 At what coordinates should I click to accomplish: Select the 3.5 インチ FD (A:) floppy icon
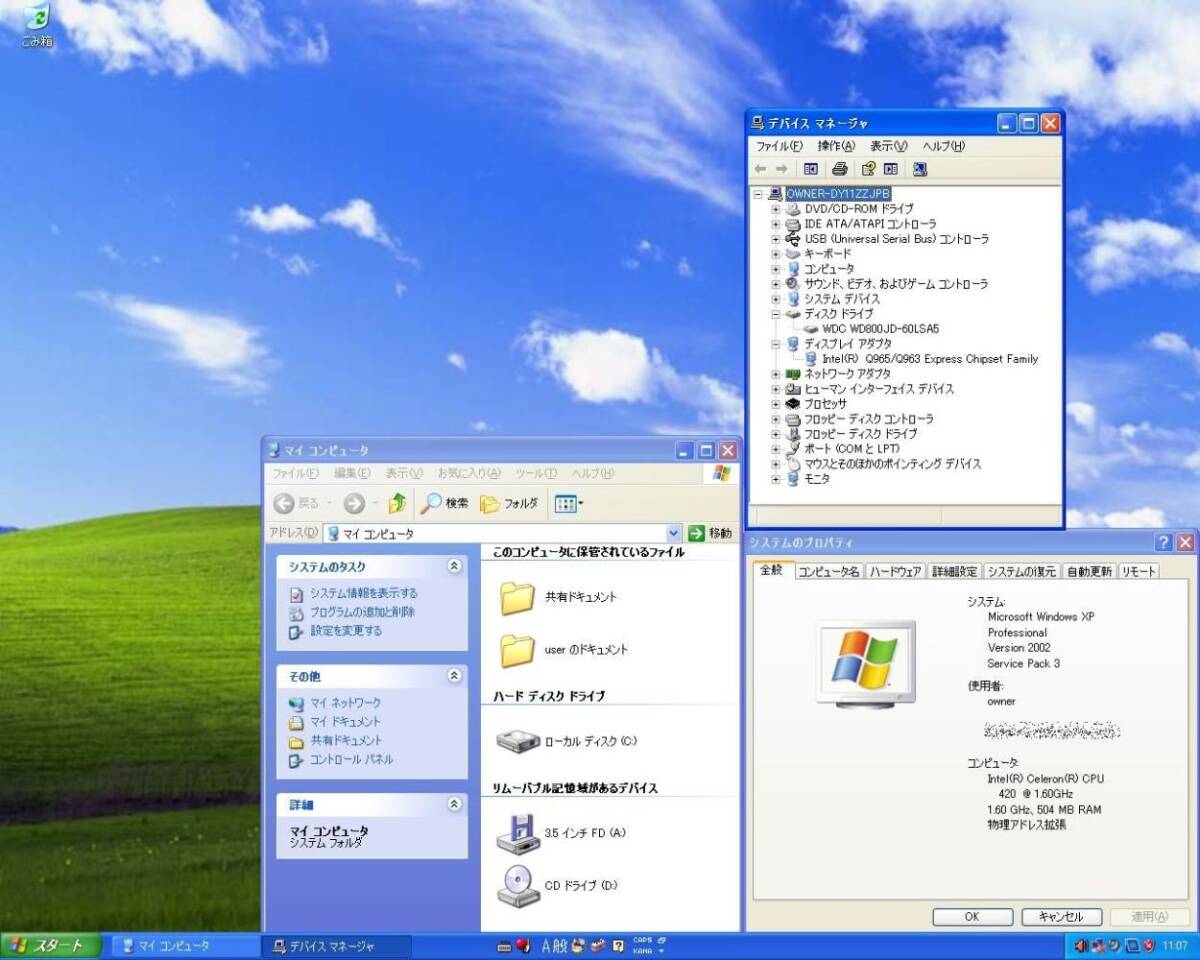click(x=518, y=833)
